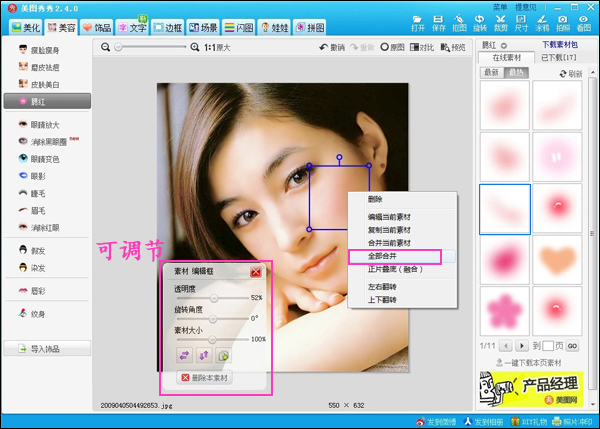Click the vertical flip icon in 素材编辑框

coord(205,355)
